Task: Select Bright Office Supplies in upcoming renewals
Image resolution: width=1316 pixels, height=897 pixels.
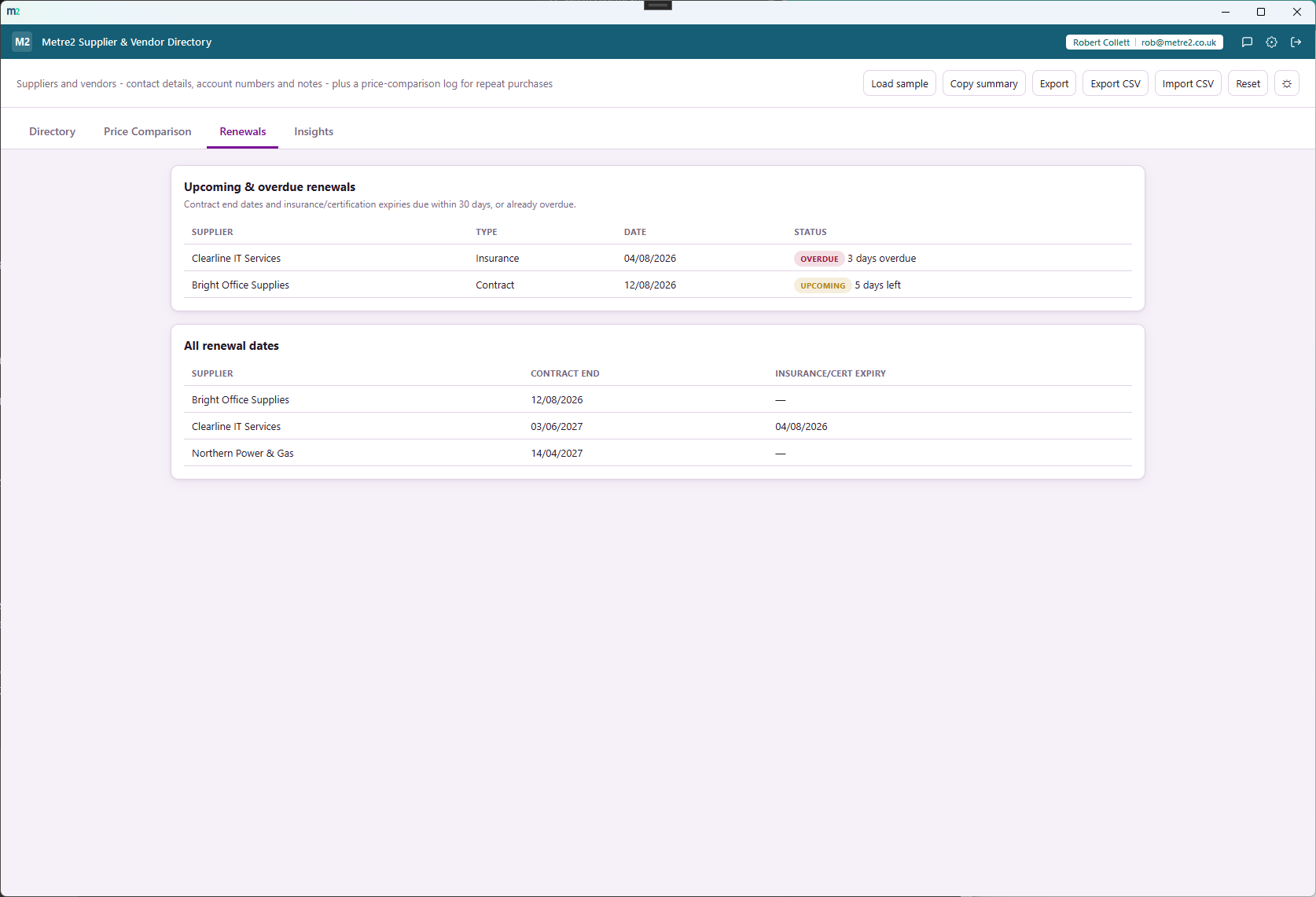Action: (x=241, y=285)
